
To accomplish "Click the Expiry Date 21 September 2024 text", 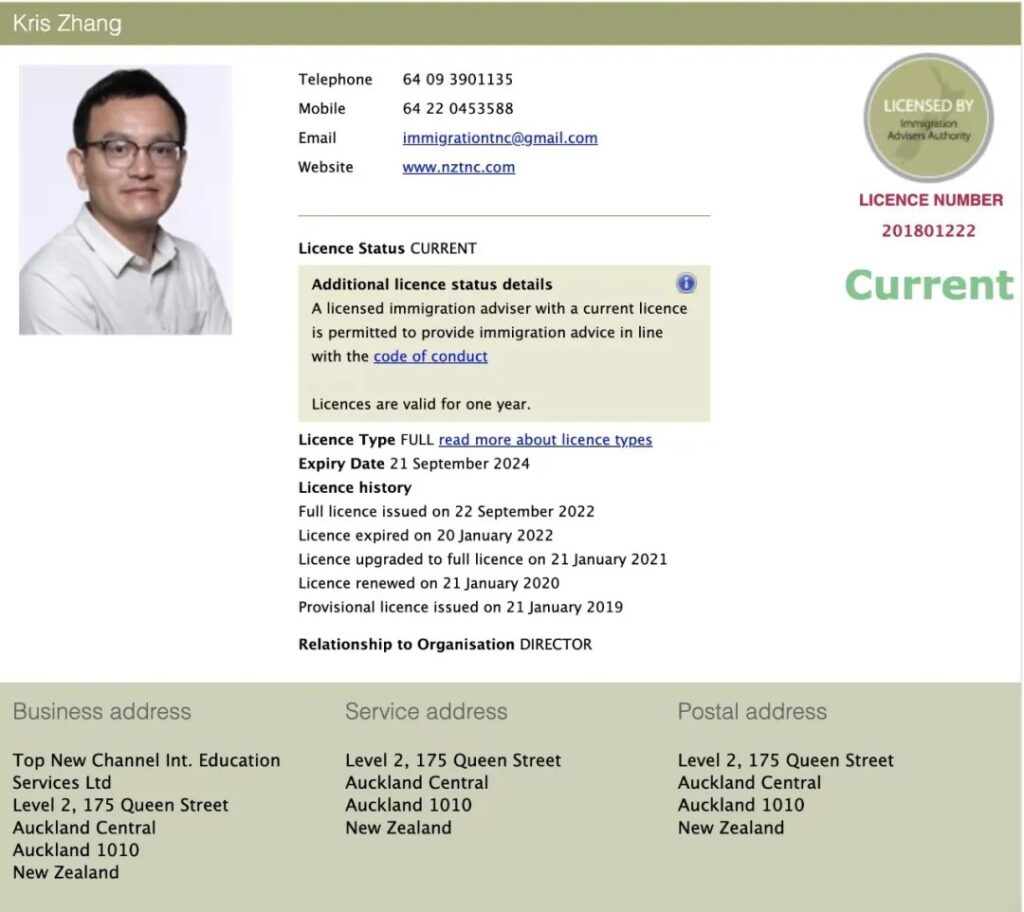I will (414, 464).
